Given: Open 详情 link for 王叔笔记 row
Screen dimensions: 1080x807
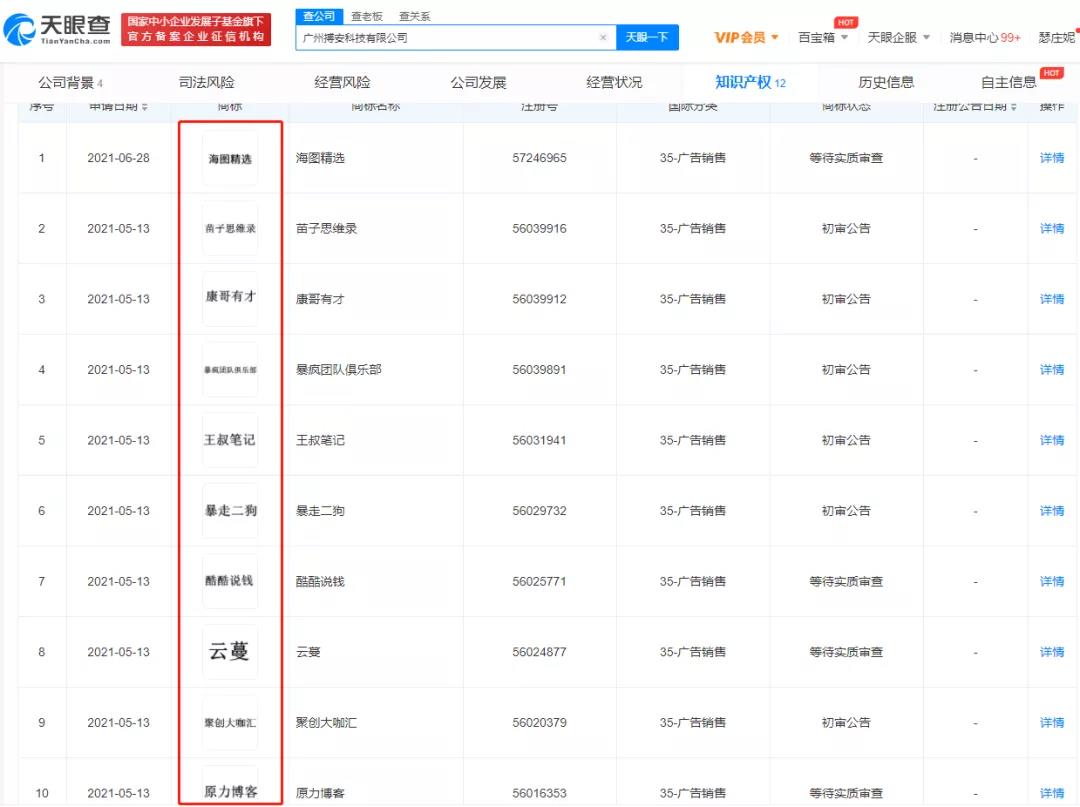Looking at the screenshot, I should [1051, 440].
